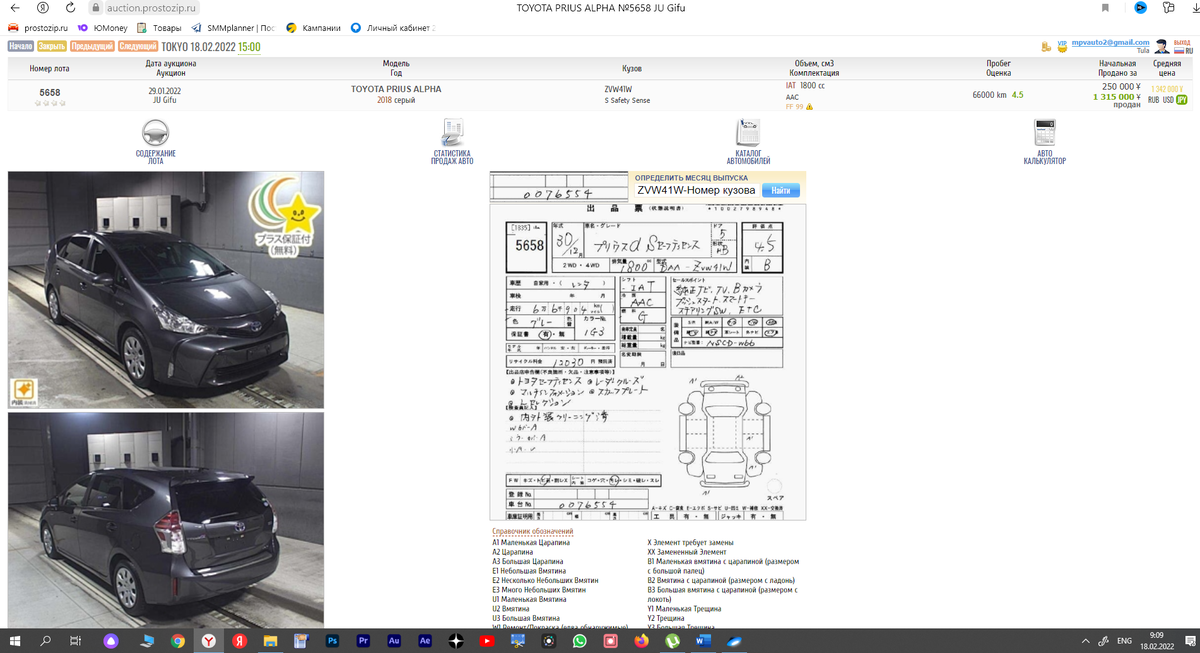1200x653 pixels.
Task: Open Личный кабинет bookmark
Action: (391, 28)
